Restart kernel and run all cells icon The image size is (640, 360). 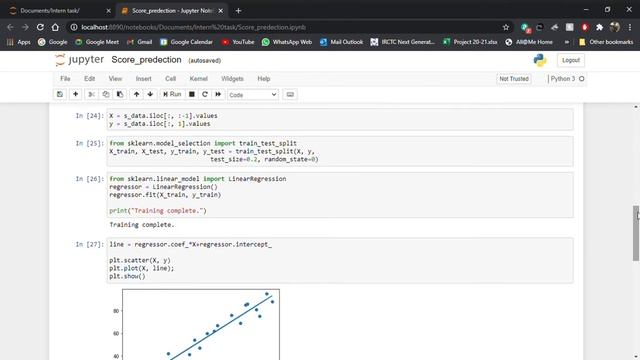tap(218, 94)
